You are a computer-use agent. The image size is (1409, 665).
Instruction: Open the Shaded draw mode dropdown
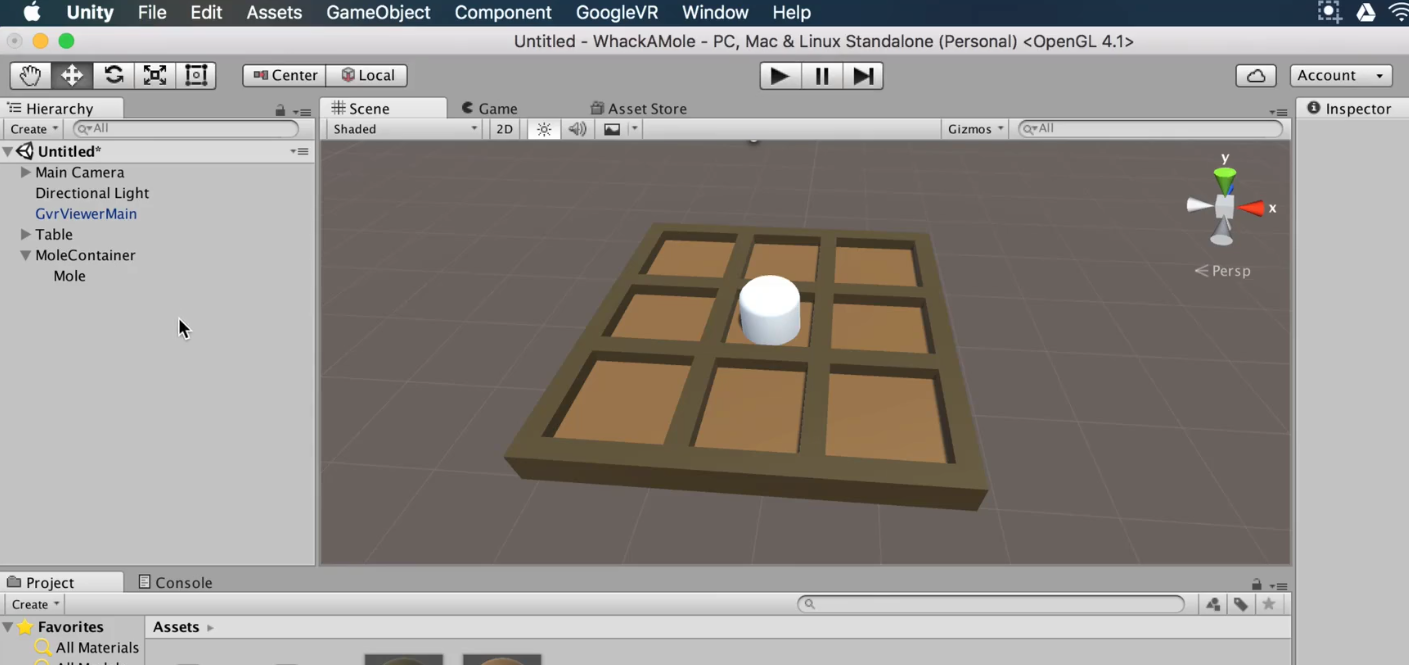coord(403,128)
